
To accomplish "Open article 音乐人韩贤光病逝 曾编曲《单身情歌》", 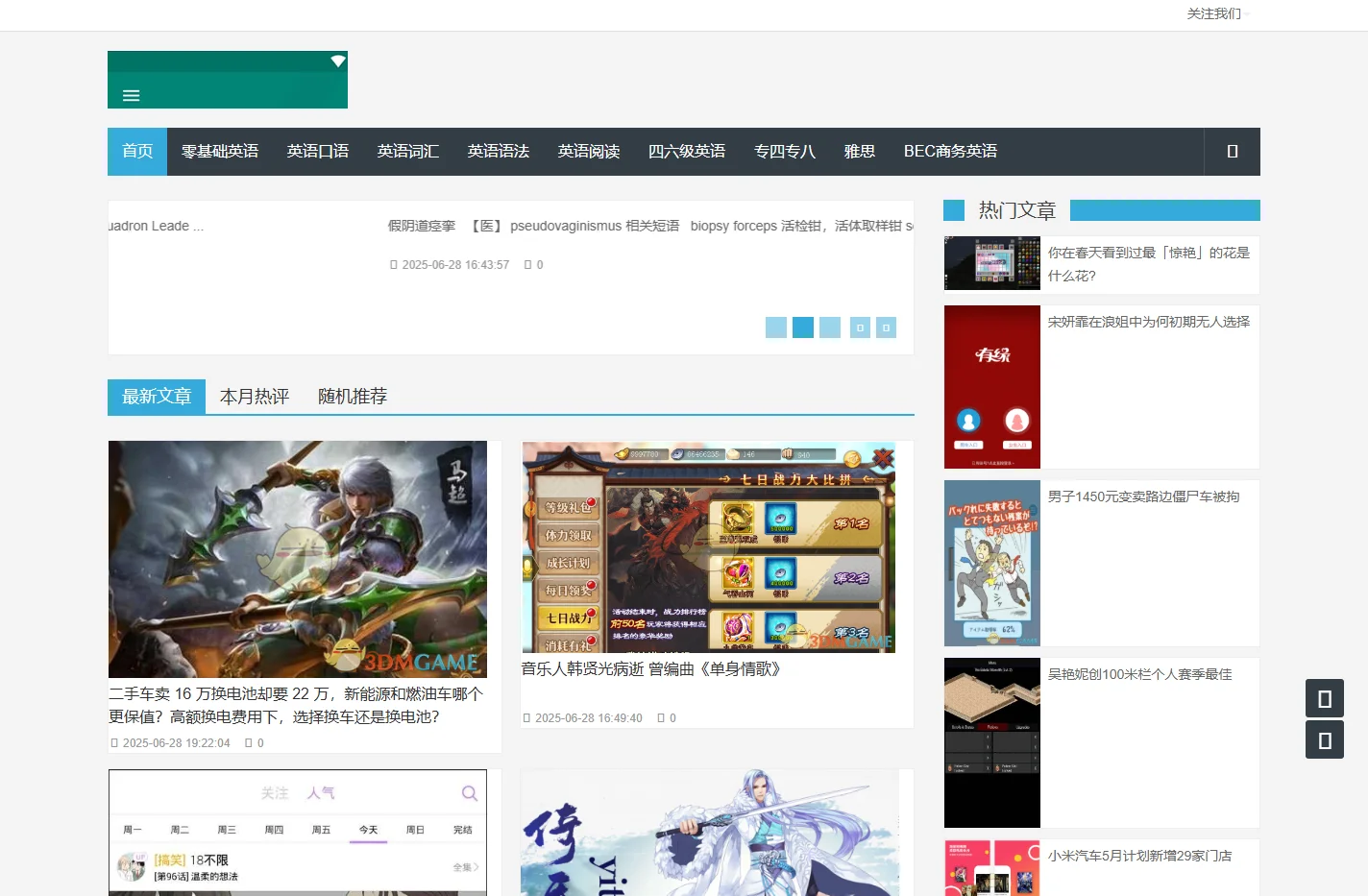I will pos(651,668).
